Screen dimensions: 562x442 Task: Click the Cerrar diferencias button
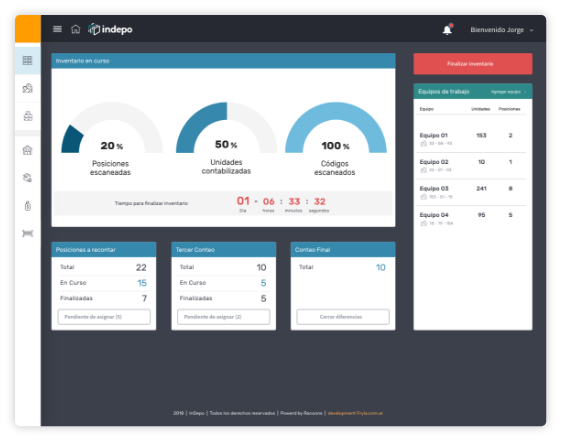click(x=343, y=317)
